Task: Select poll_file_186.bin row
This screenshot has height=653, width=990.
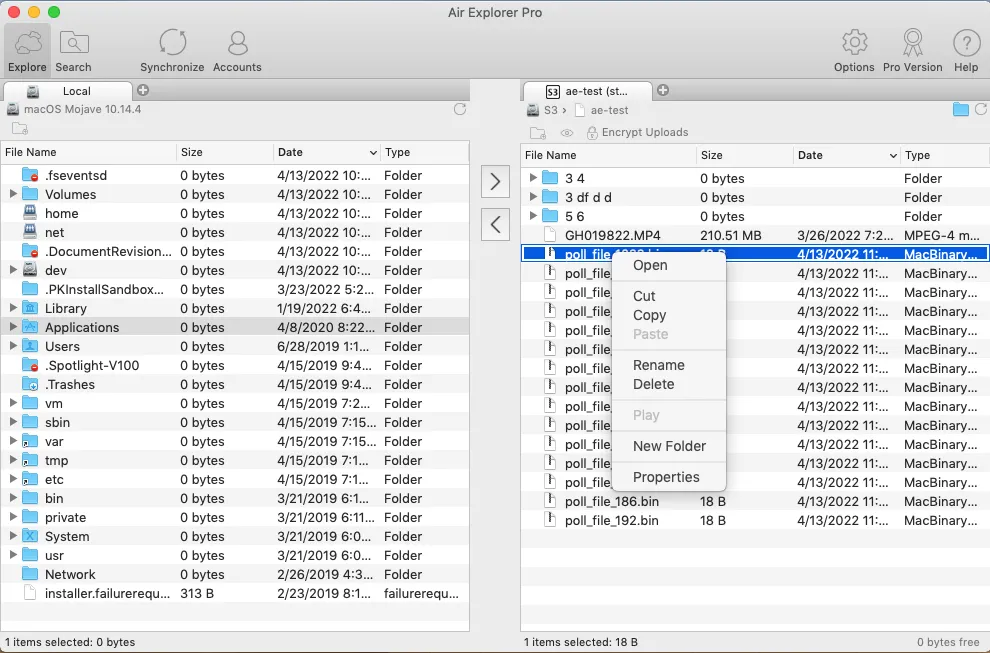Action: coord(754,501)
